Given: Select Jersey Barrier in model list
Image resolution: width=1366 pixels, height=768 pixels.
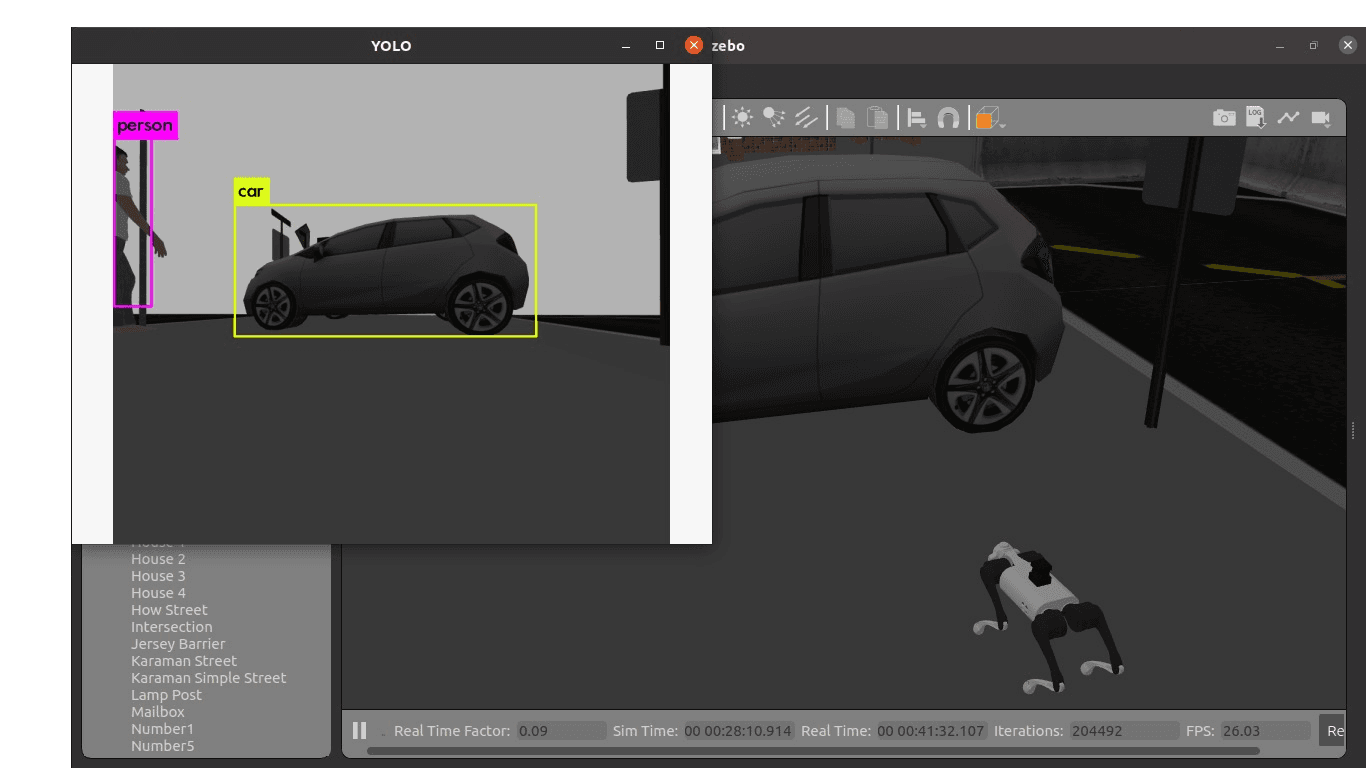Looking at the screenshot, I should point(178,644).
